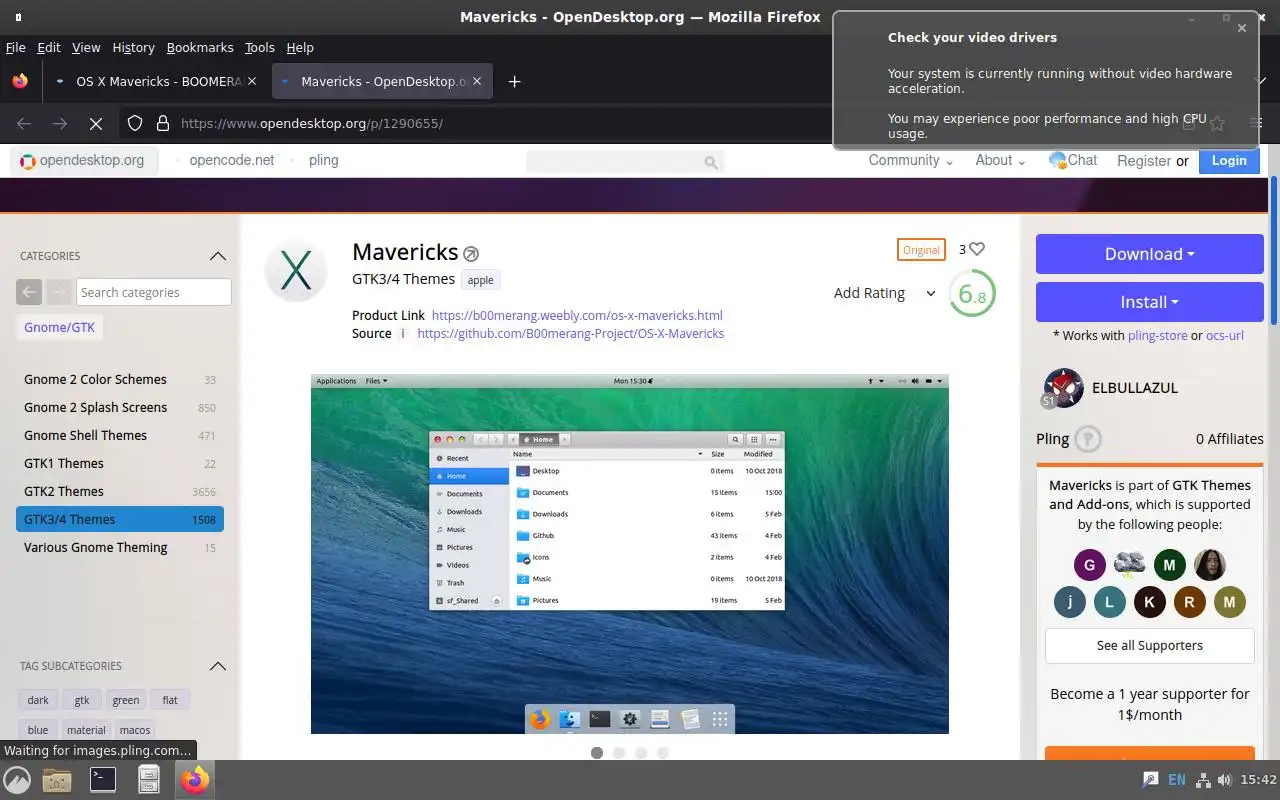The width and height of the screenshot is (1280, 800).
Task: Open the file manager drawer in taskbar
Action: point(149,779)
